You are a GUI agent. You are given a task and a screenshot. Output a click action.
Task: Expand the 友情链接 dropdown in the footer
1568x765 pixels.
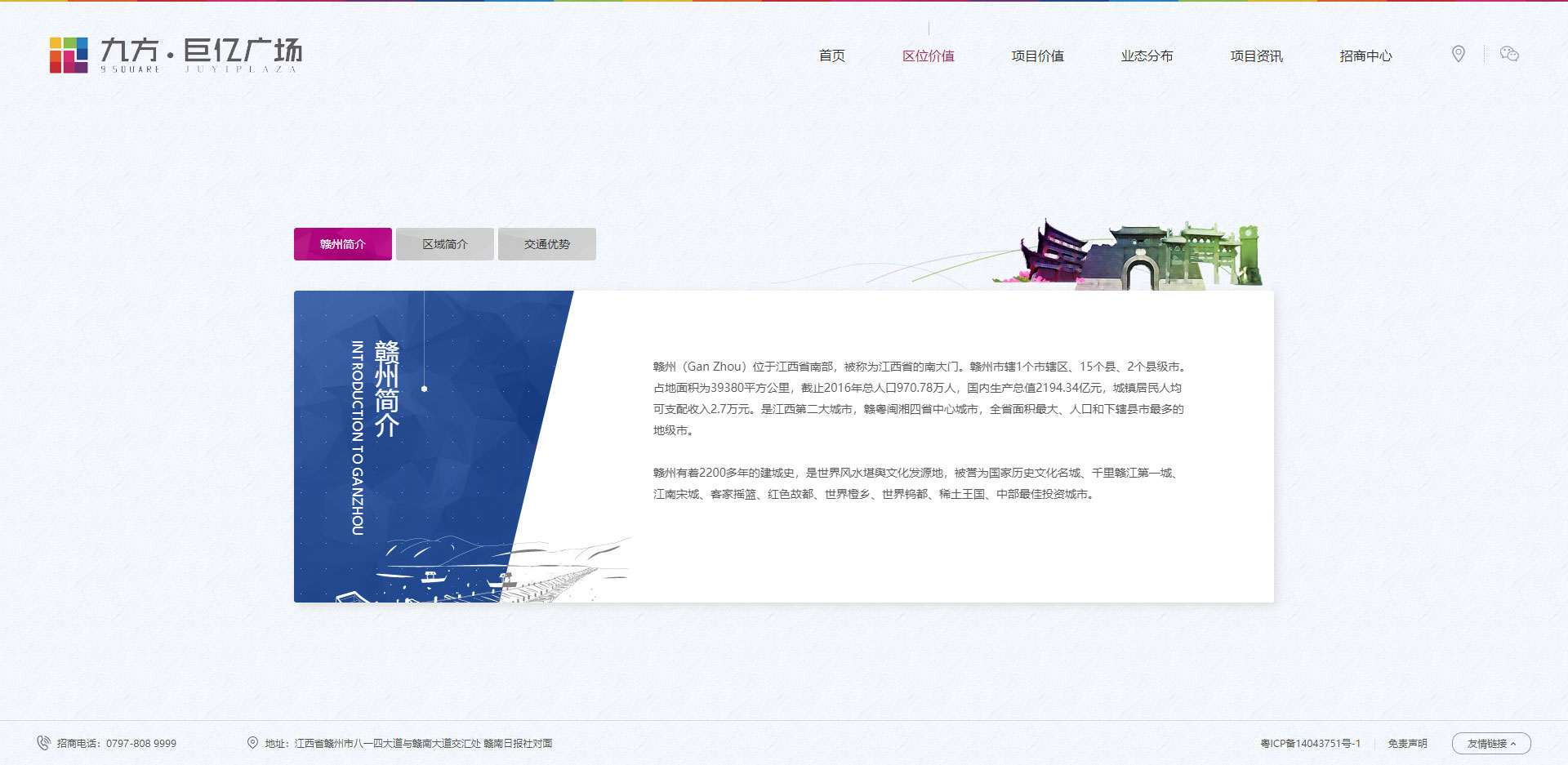click(x=1492, y=743)
